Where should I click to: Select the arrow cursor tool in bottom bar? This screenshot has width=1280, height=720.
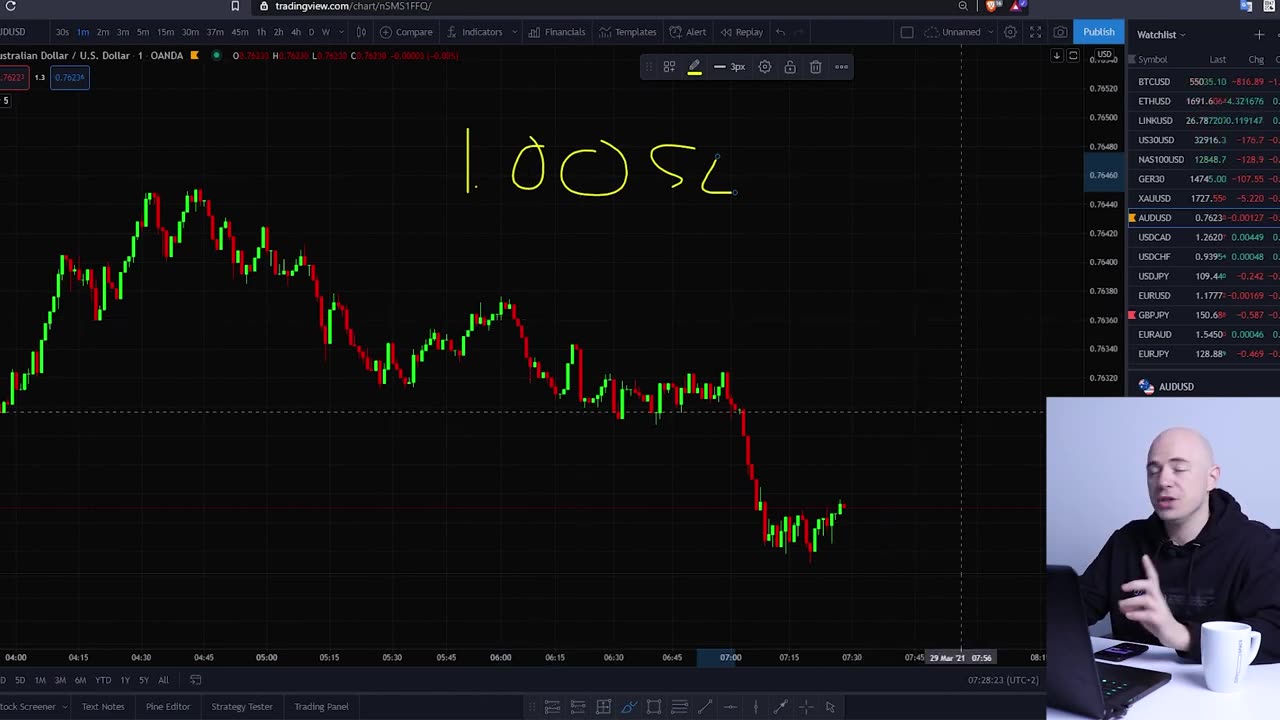point(830,707)
